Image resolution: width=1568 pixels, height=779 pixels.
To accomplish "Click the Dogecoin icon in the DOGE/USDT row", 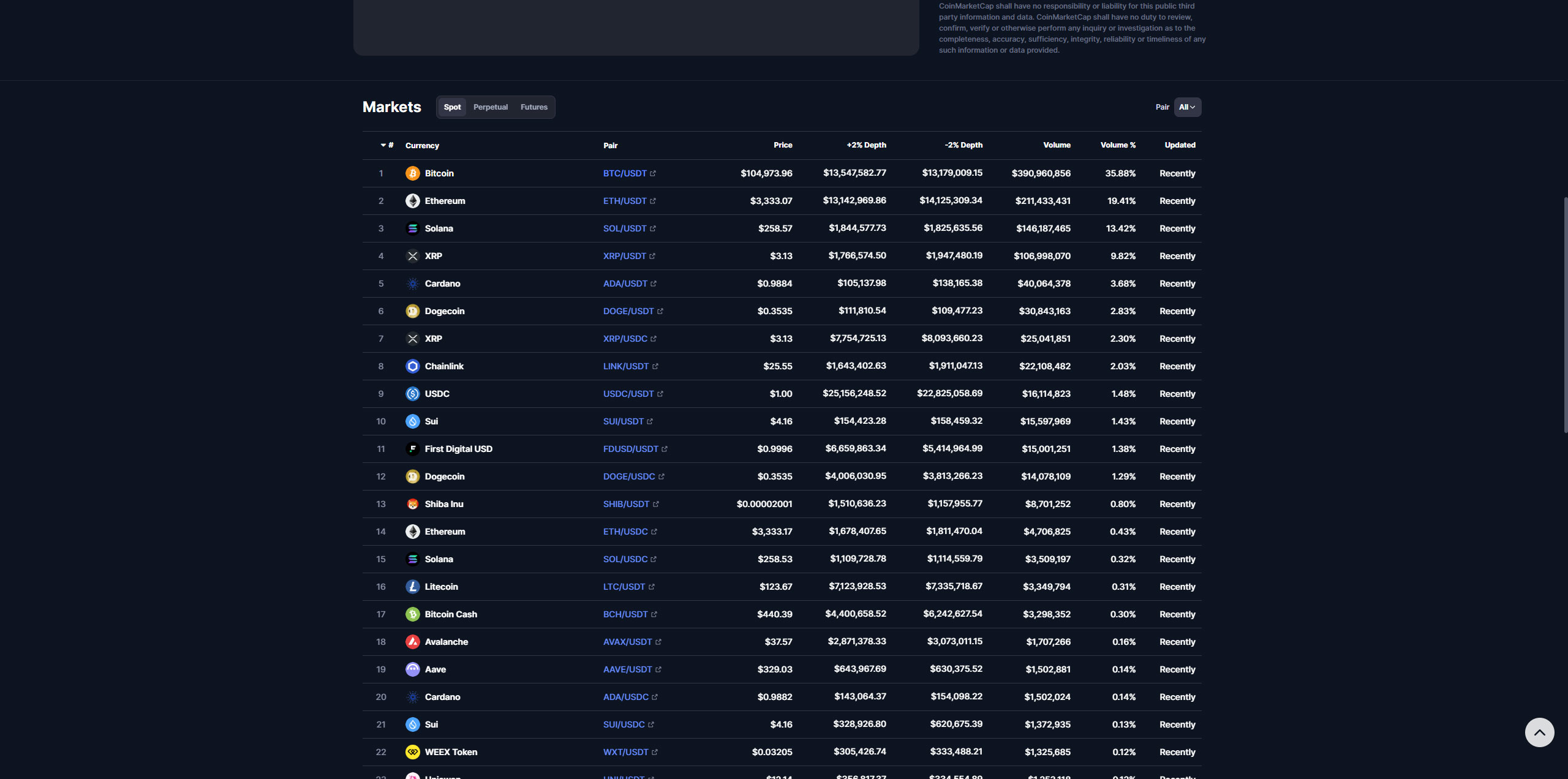I will tap(412, 311).
